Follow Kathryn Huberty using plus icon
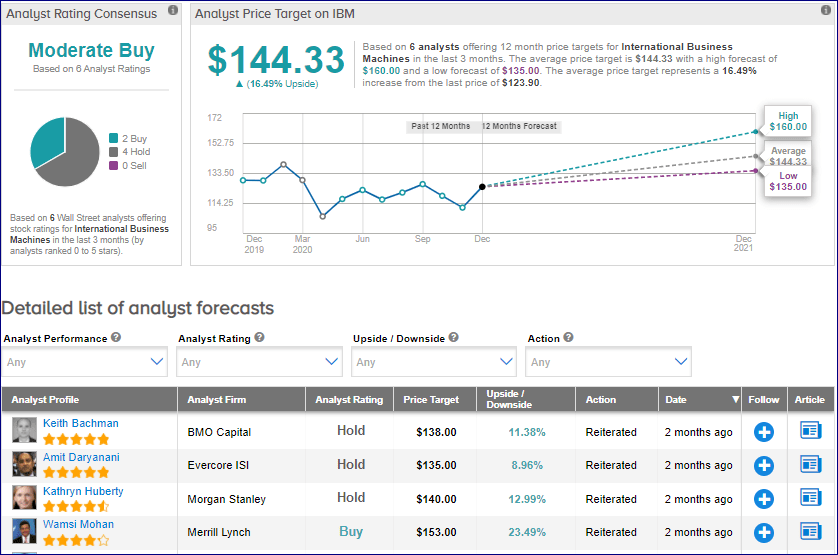Image resolution: width=838 pixels, height=555 pixels. point(764,499)
